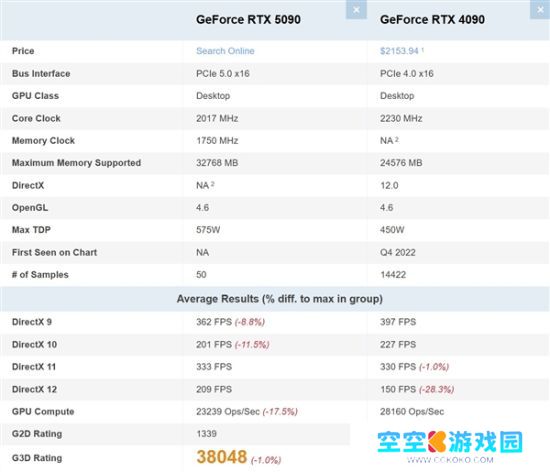Select the GPU Compute row label

coord(43,412)
